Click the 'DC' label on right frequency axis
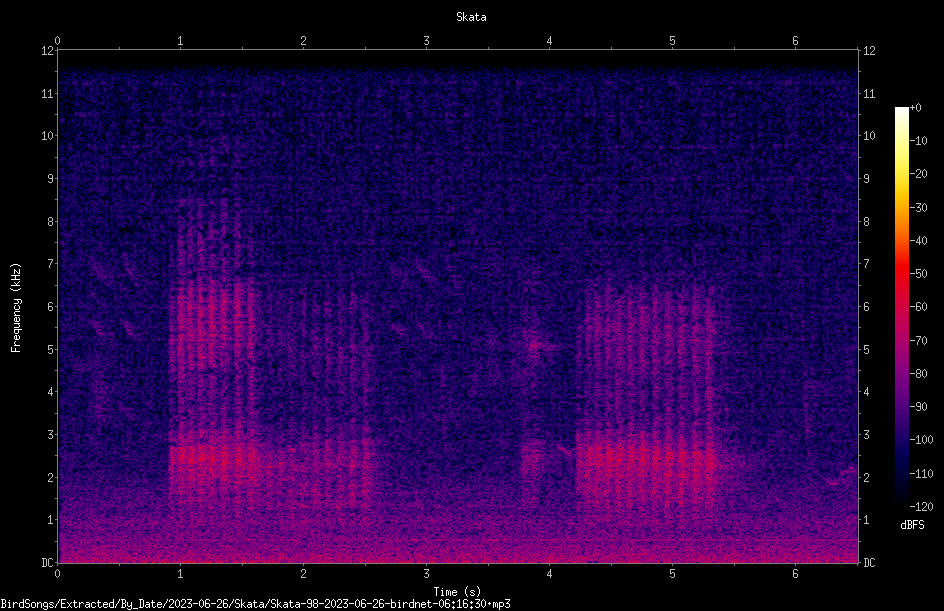The width and height of the screenshot is (944, 611). 869,563
